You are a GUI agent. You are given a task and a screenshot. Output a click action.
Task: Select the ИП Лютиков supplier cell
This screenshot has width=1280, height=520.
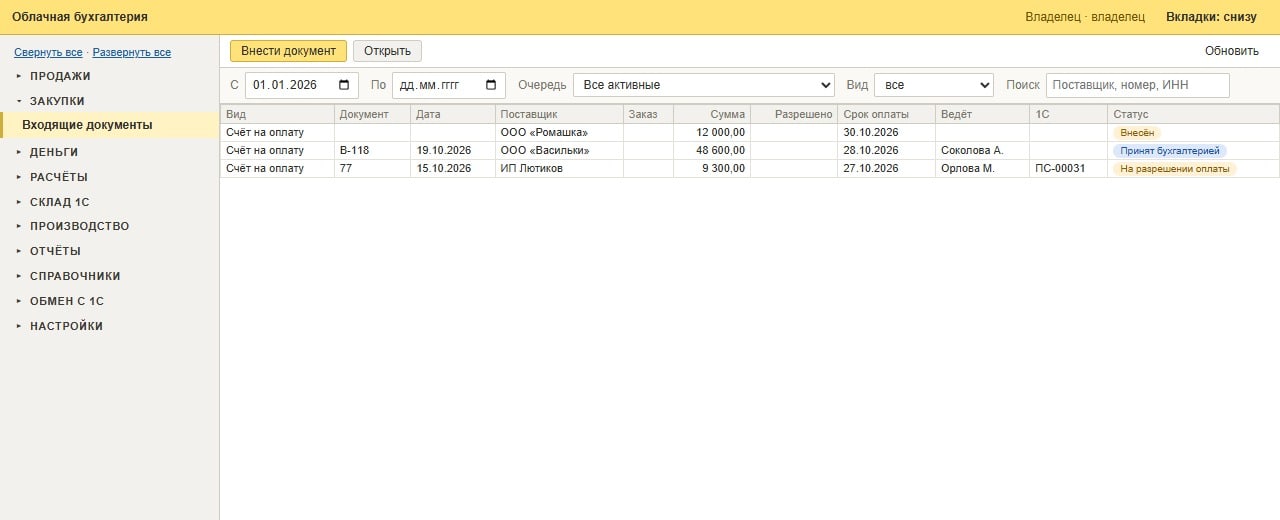559,168
